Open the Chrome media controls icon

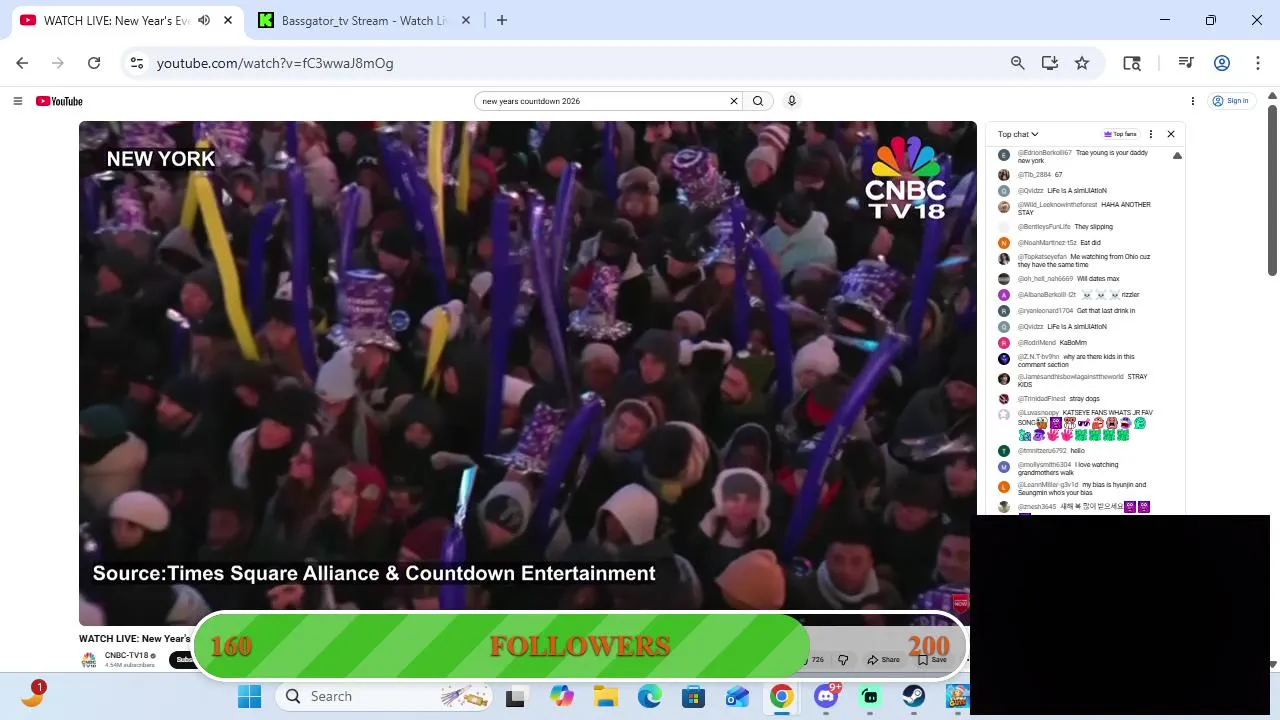[1186, 63]
